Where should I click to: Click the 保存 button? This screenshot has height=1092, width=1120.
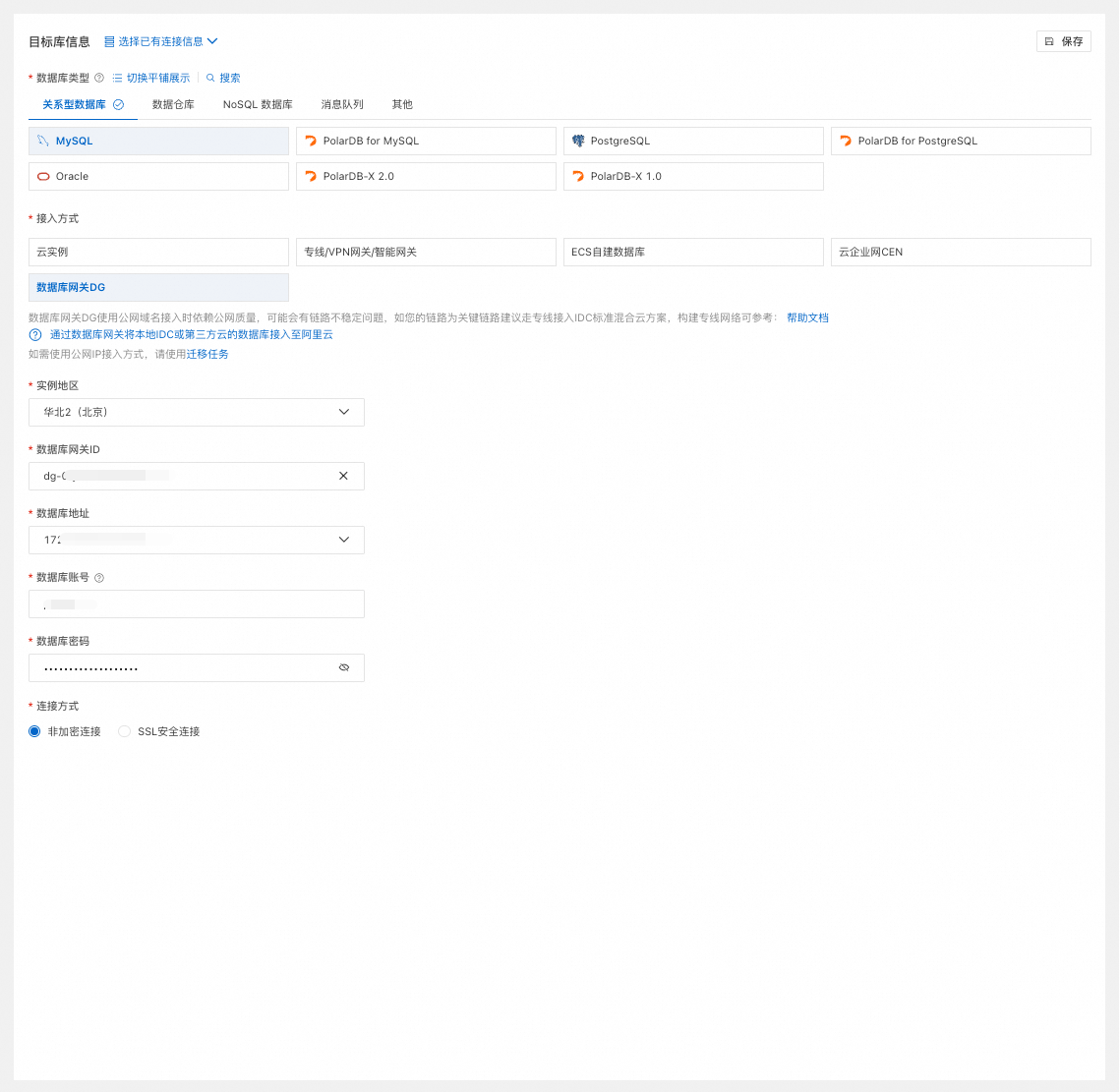tap(1064, 41)
